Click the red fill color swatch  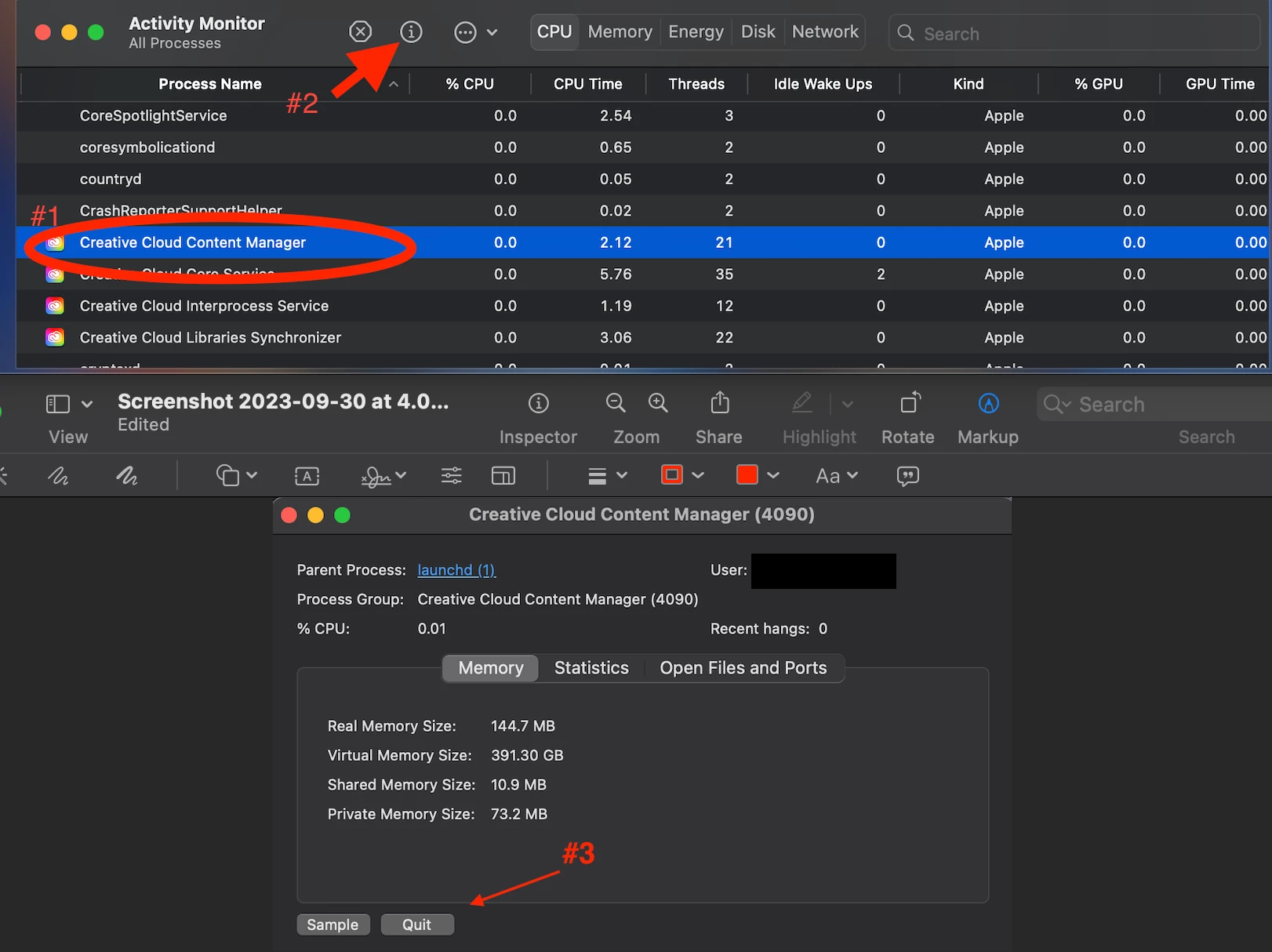tap(747, 474)
